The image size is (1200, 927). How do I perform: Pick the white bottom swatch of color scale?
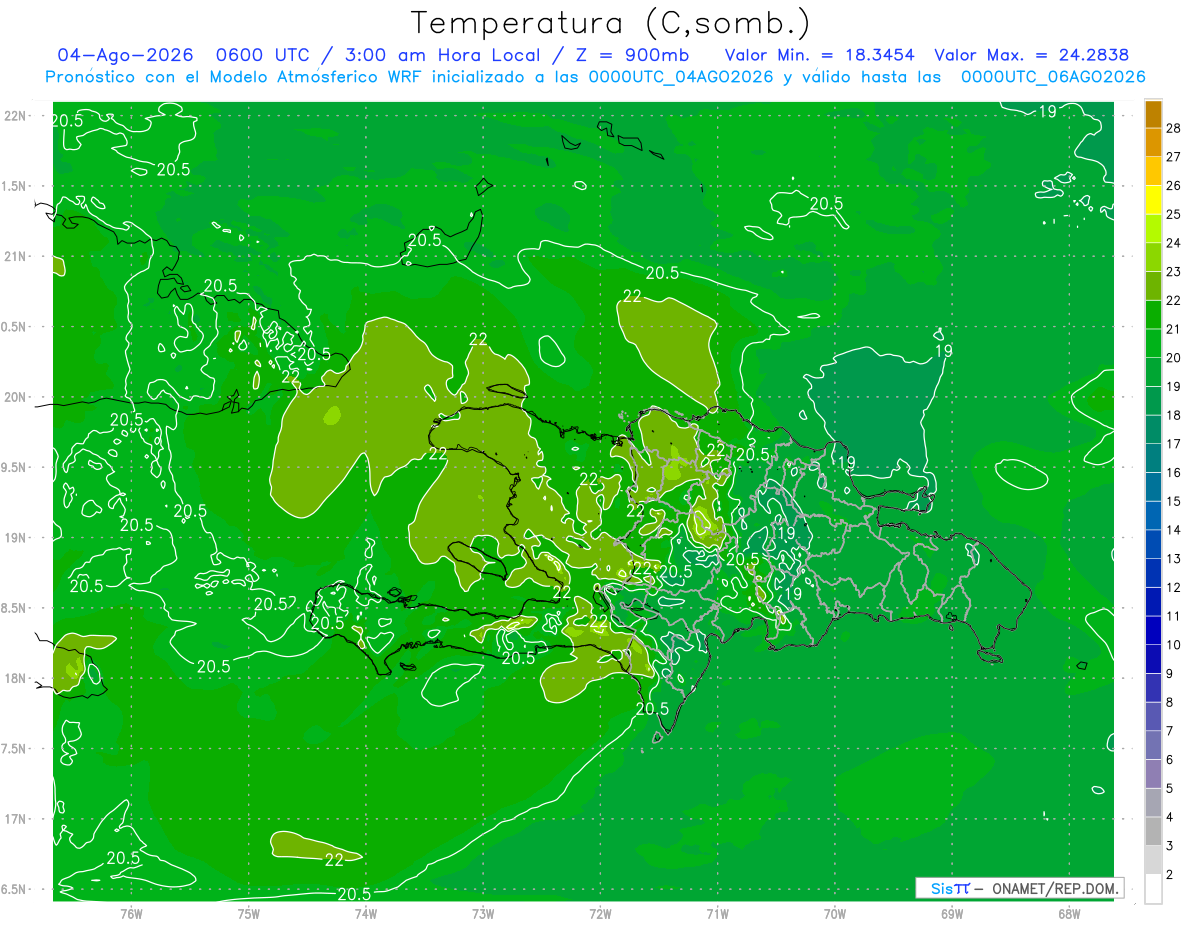coord(1153,889)
